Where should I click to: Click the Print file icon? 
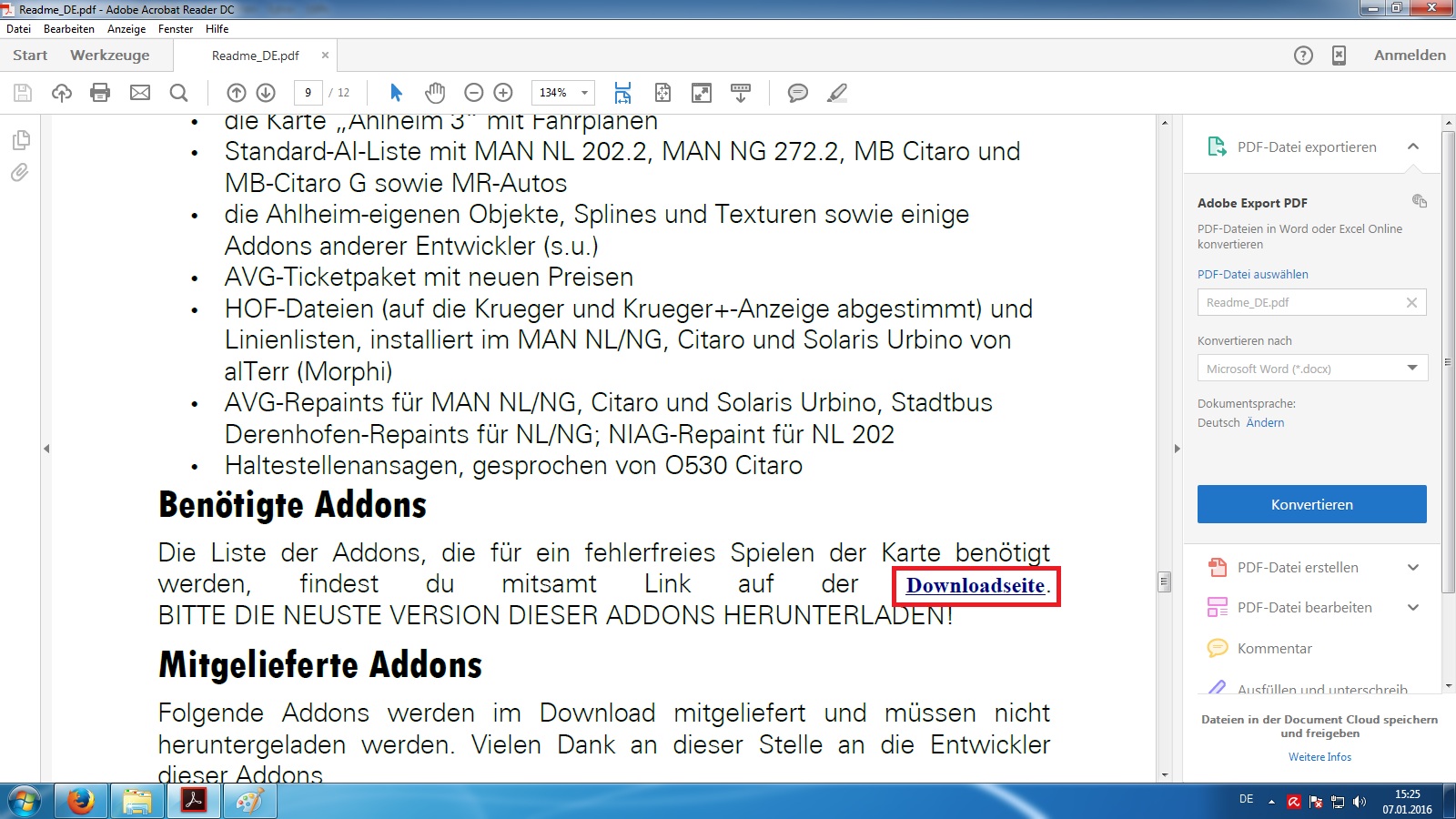click(x=100, y=93)
